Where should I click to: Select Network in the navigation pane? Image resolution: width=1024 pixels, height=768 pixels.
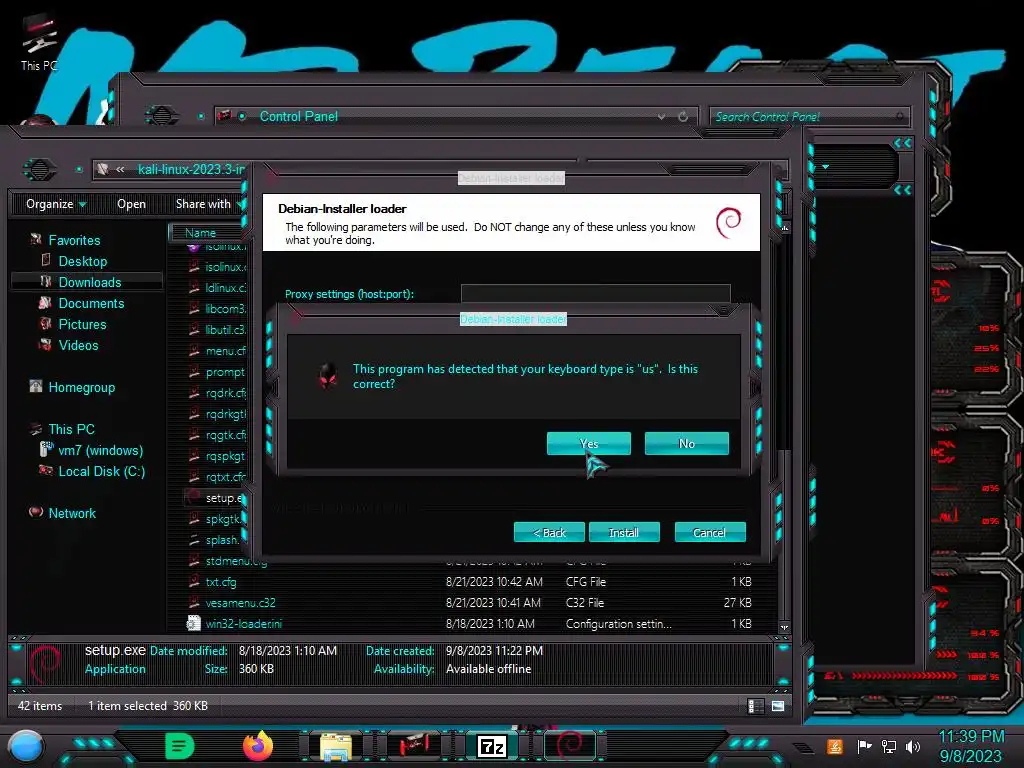[x=72, y=513]
